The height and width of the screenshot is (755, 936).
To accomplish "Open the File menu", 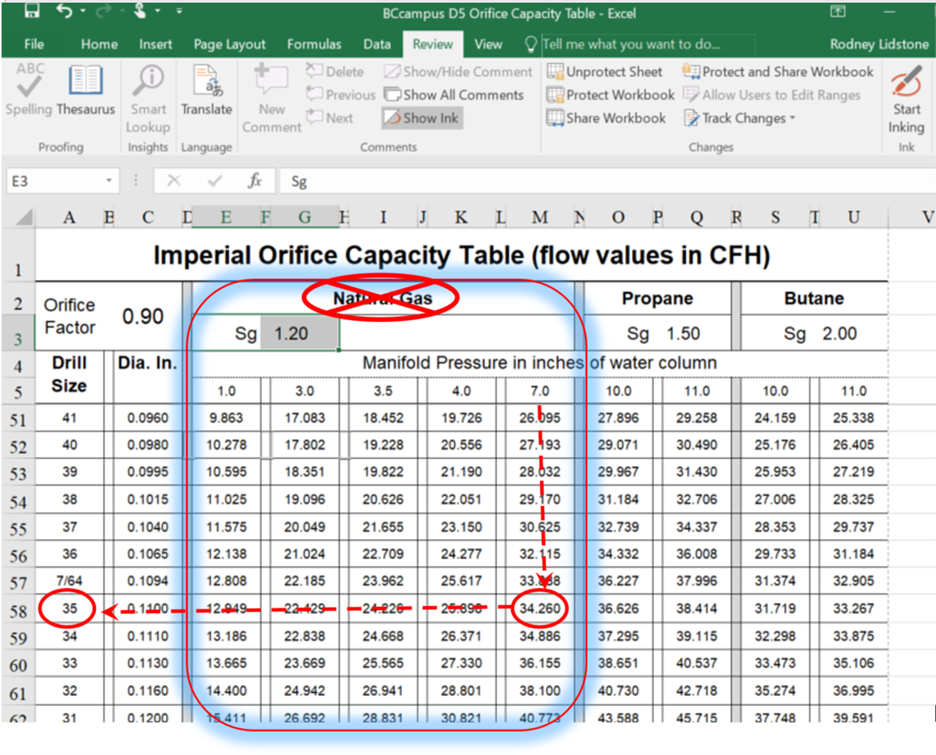I will click(34, 44).
